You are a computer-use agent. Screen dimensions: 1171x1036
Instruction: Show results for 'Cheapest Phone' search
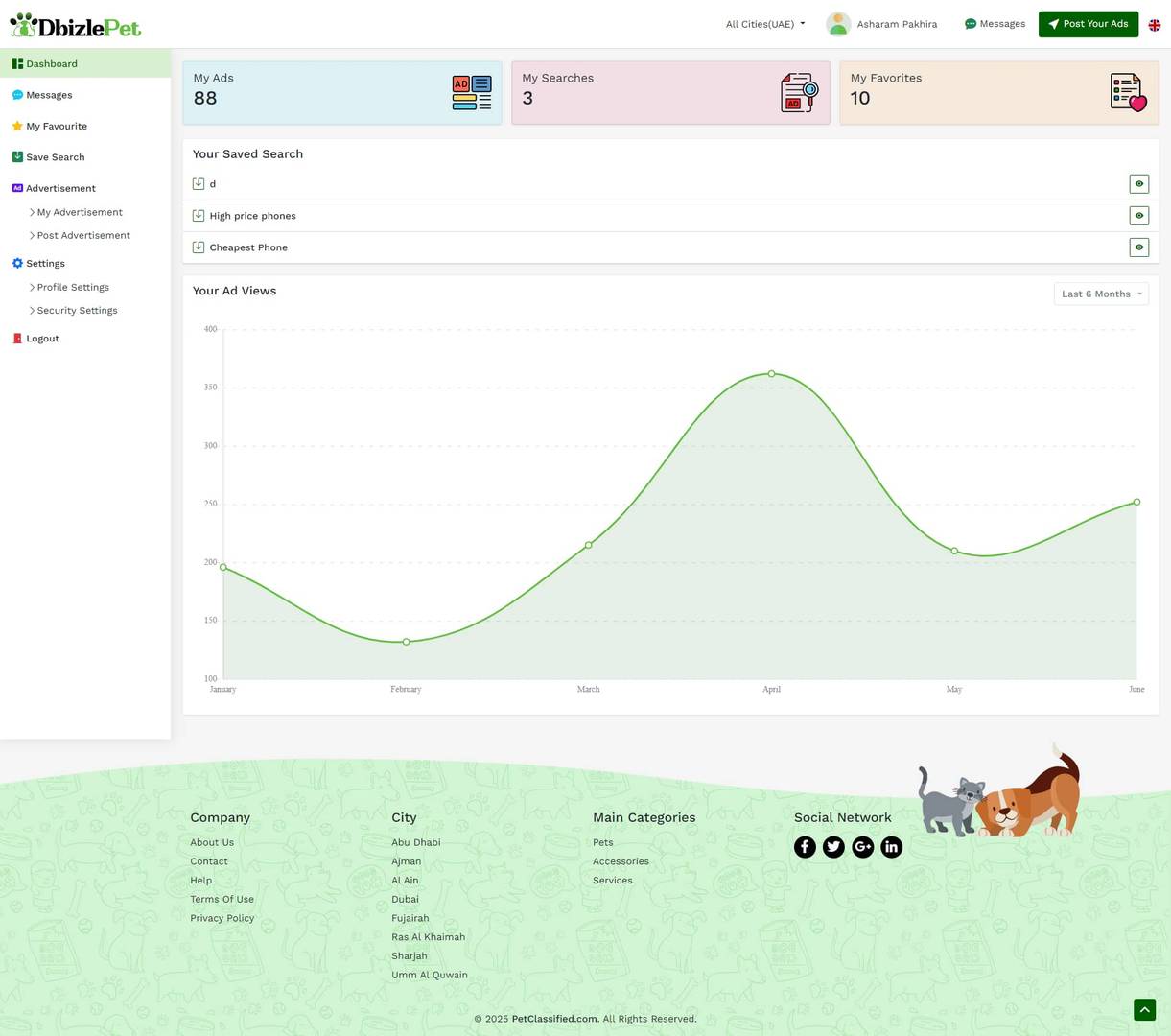[x=1138, y=247]
